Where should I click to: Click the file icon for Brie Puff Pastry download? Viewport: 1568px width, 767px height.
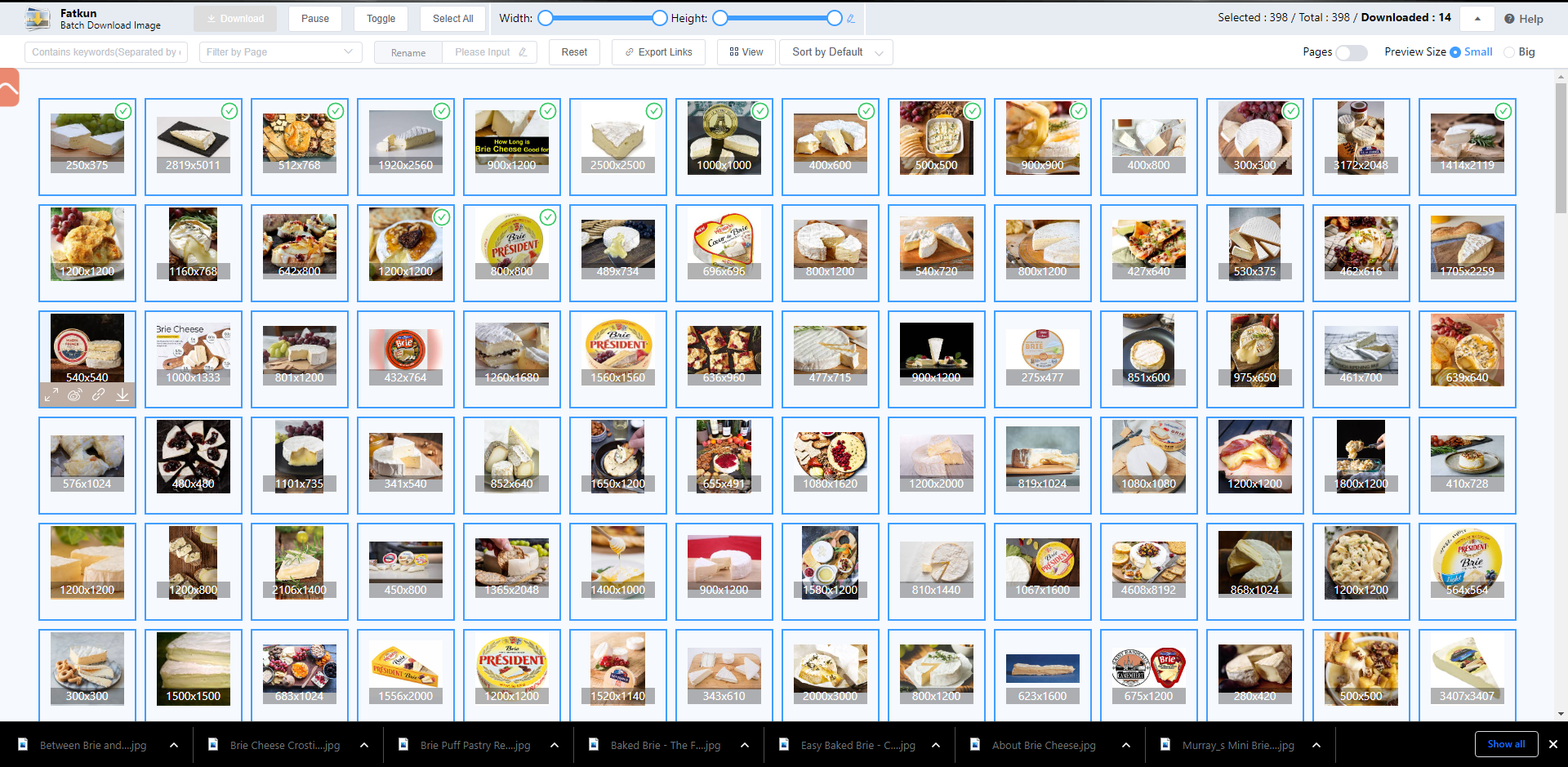coord(403,744)
